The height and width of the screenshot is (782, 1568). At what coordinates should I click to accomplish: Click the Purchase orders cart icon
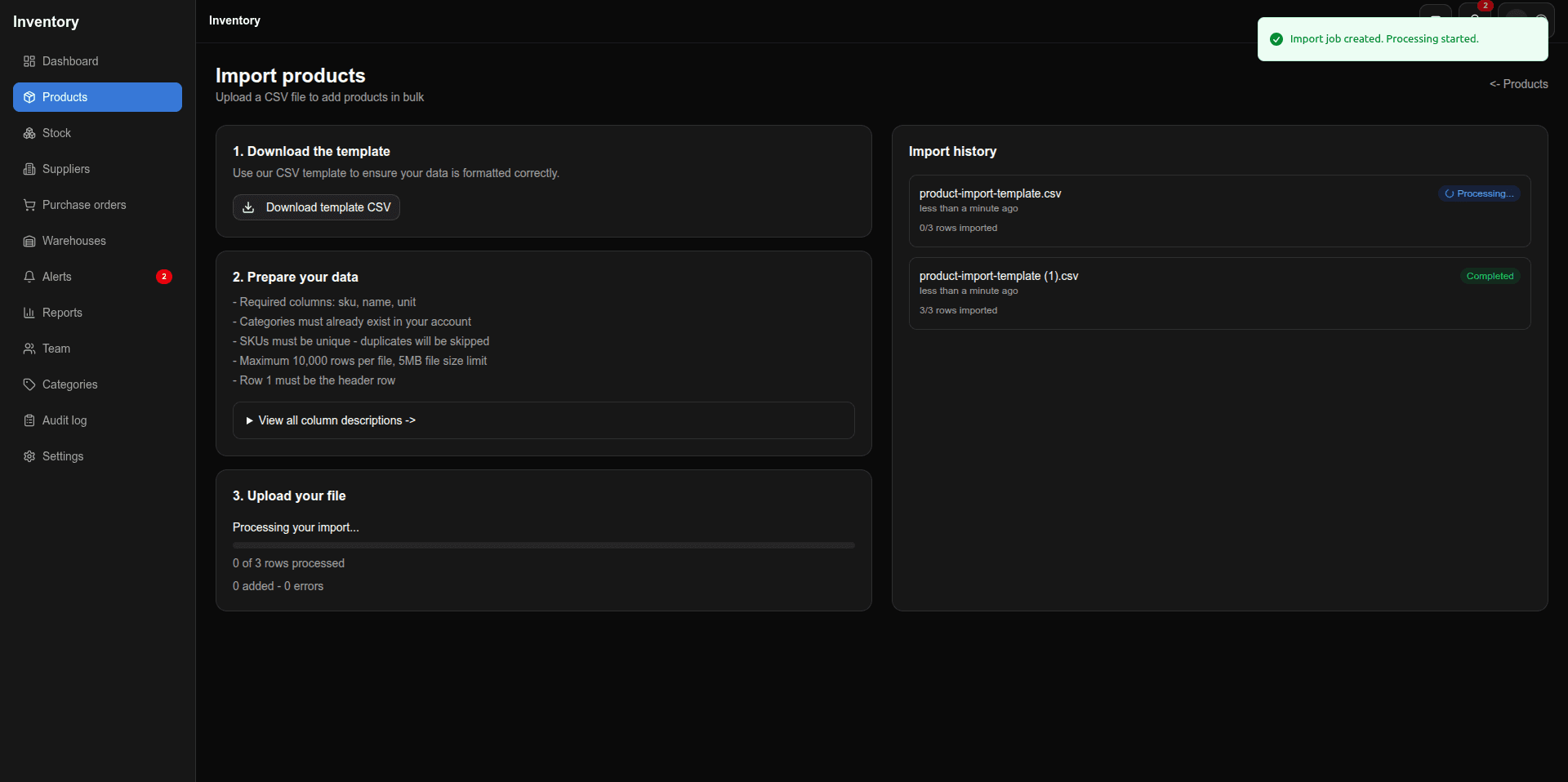(x=29, y=205)
